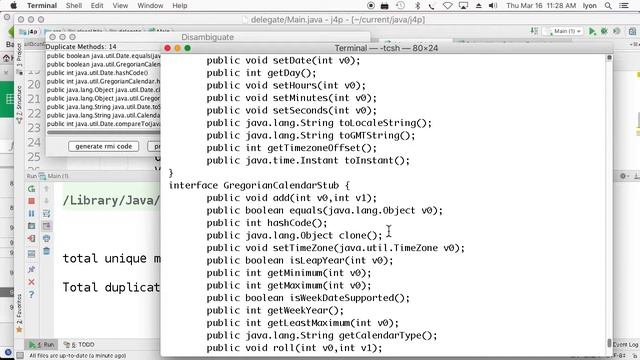Click Make Project build icon
Image resolution: width=640 pixels, height=360 pixels.
pyautogui.click(x=534, y=31)
